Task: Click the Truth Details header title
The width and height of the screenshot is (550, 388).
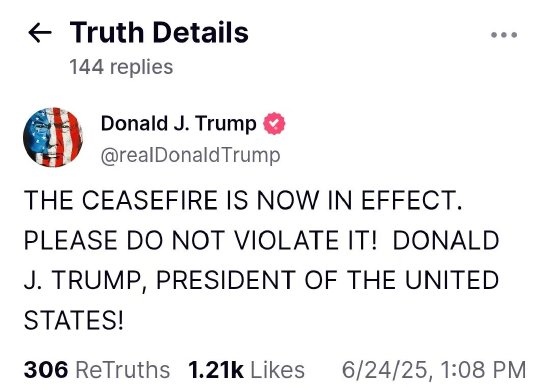Action: tap(159, 33)
